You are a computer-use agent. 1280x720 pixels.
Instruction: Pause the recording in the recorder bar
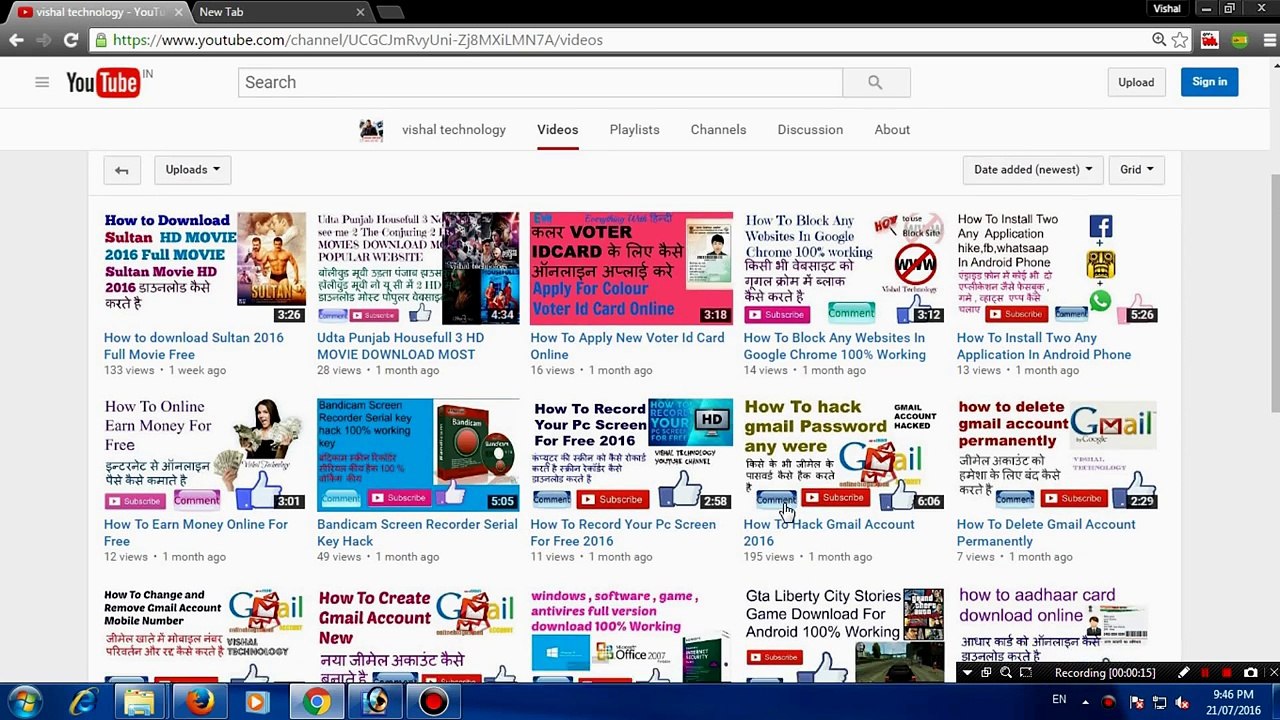[x=1205, y=673]
